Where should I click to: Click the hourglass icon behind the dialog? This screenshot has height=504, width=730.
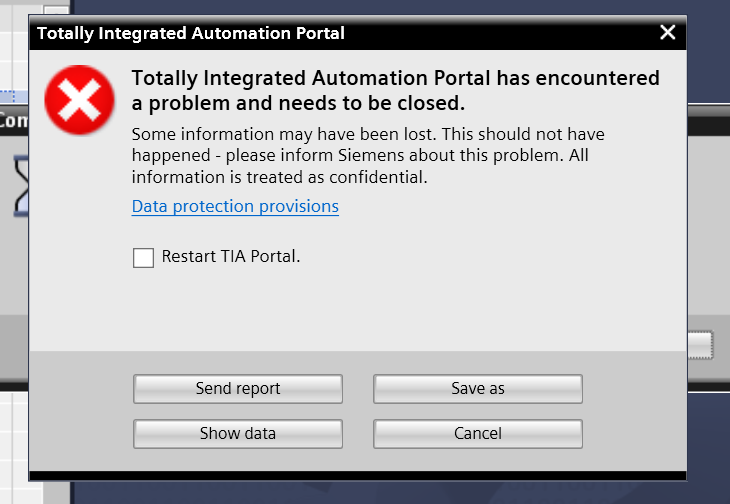tap(20, 186)
